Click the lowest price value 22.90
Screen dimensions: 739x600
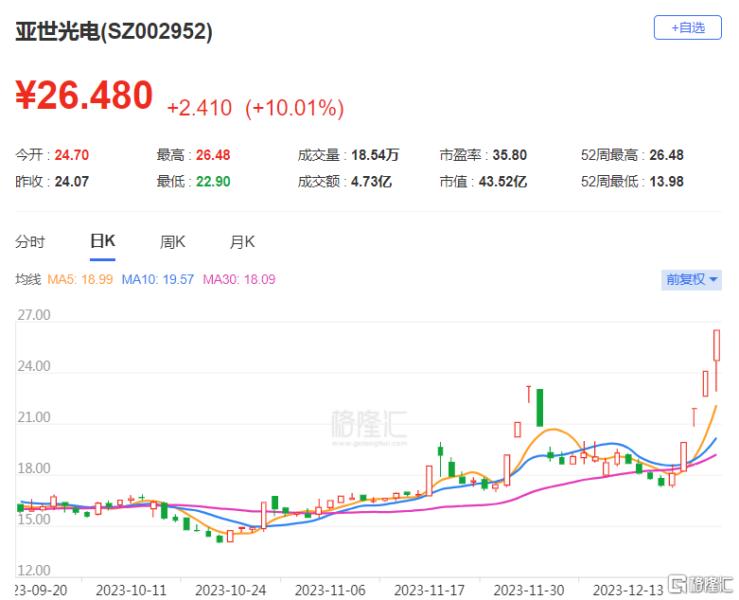213,181
